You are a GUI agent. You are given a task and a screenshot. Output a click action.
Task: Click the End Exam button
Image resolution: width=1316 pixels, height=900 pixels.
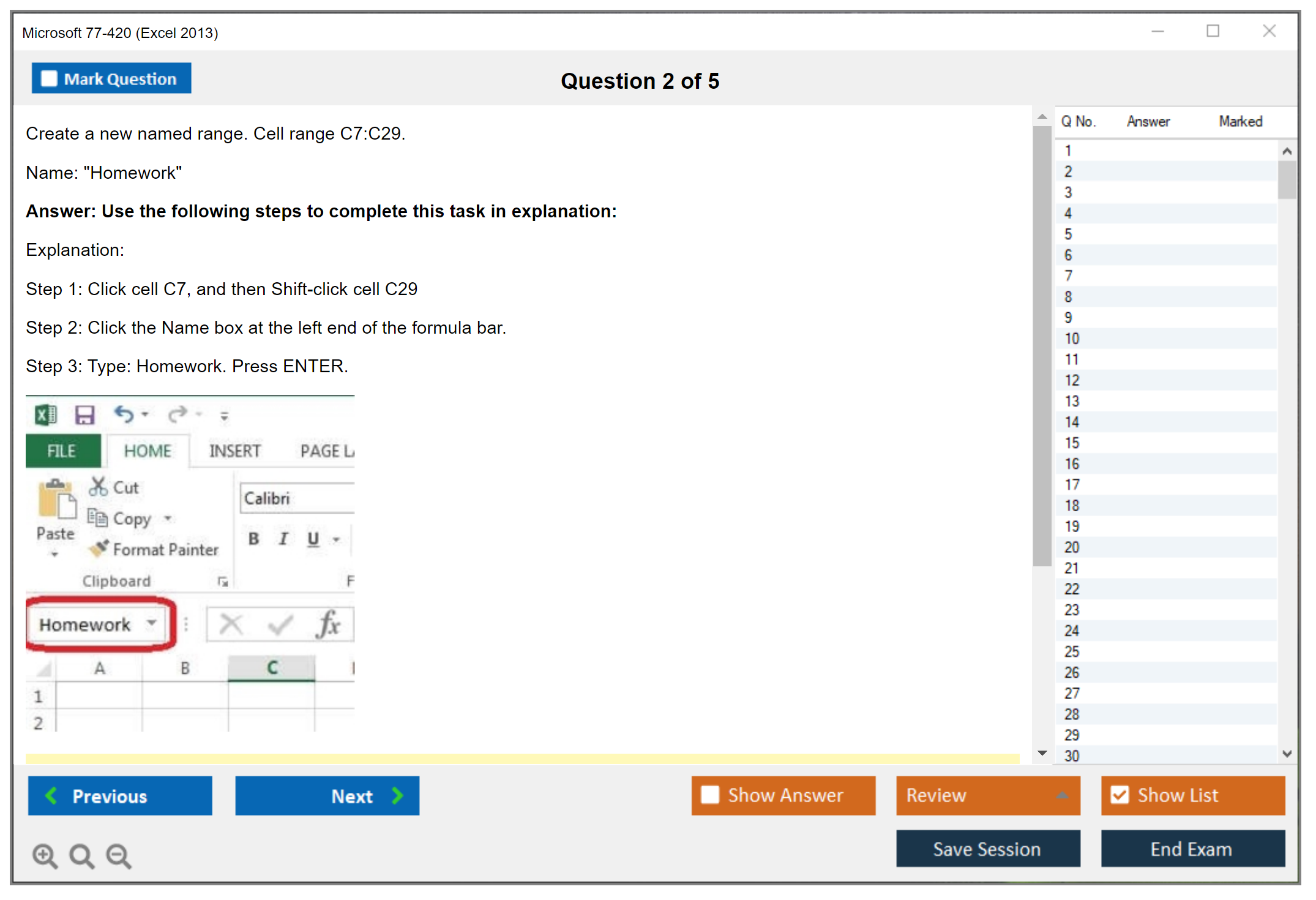(x=1192, y=849)
